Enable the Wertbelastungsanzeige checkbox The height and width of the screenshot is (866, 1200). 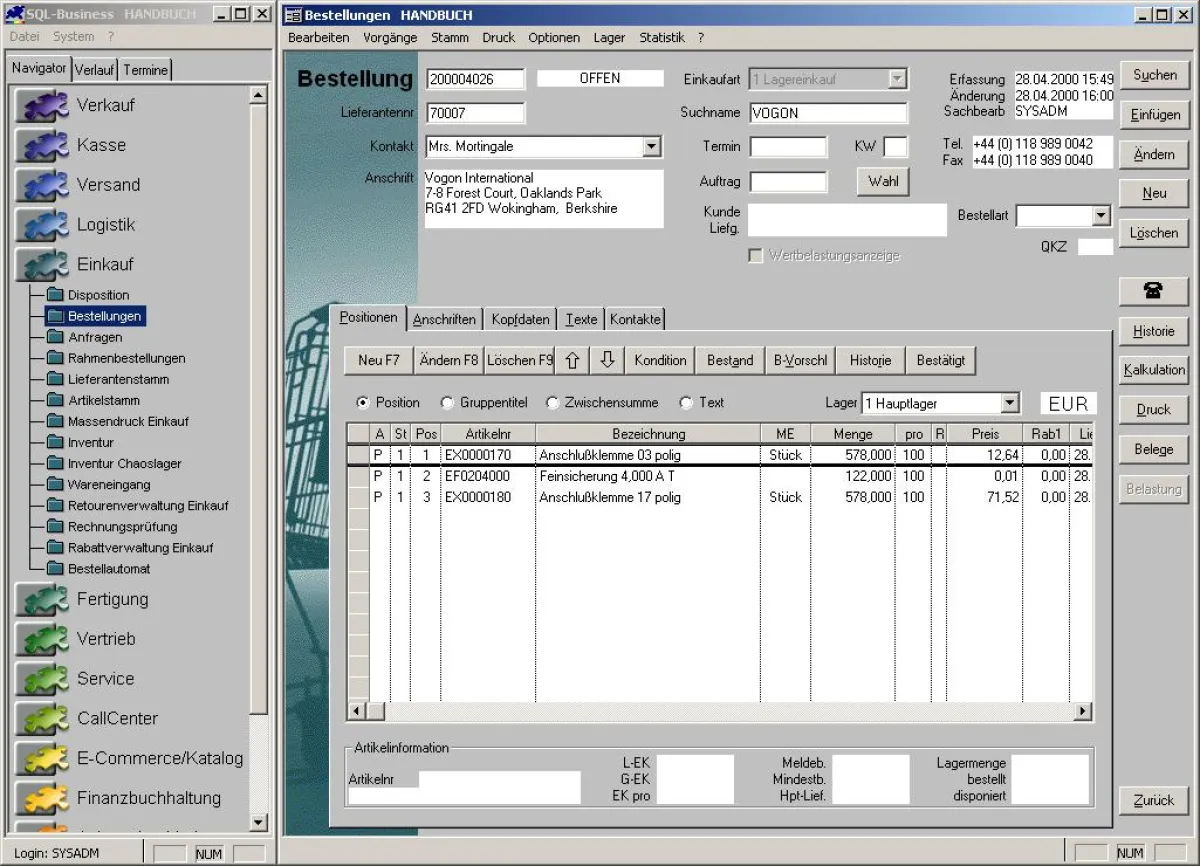(x=757, y=255)
